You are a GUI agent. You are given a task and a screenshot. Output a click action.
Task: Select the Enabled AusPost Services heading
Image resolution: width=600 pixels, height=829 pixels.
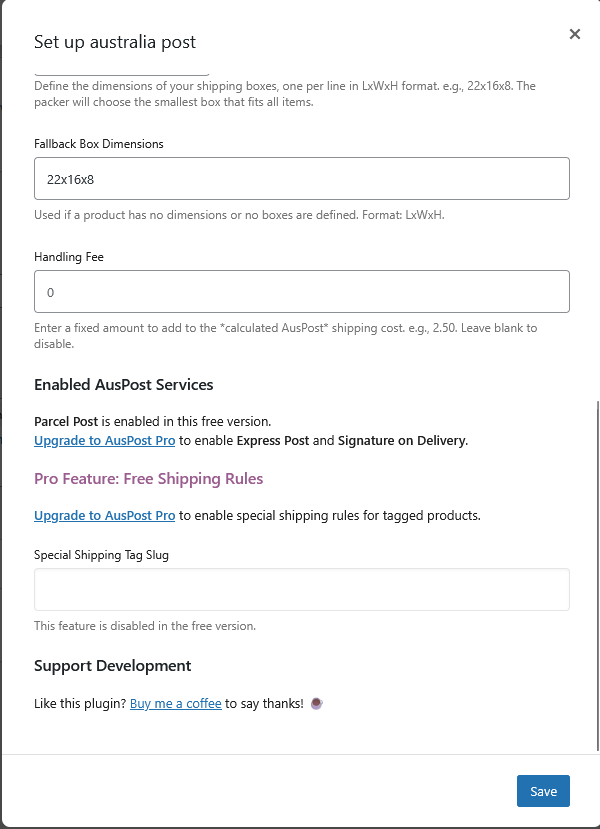click(124, 385)
